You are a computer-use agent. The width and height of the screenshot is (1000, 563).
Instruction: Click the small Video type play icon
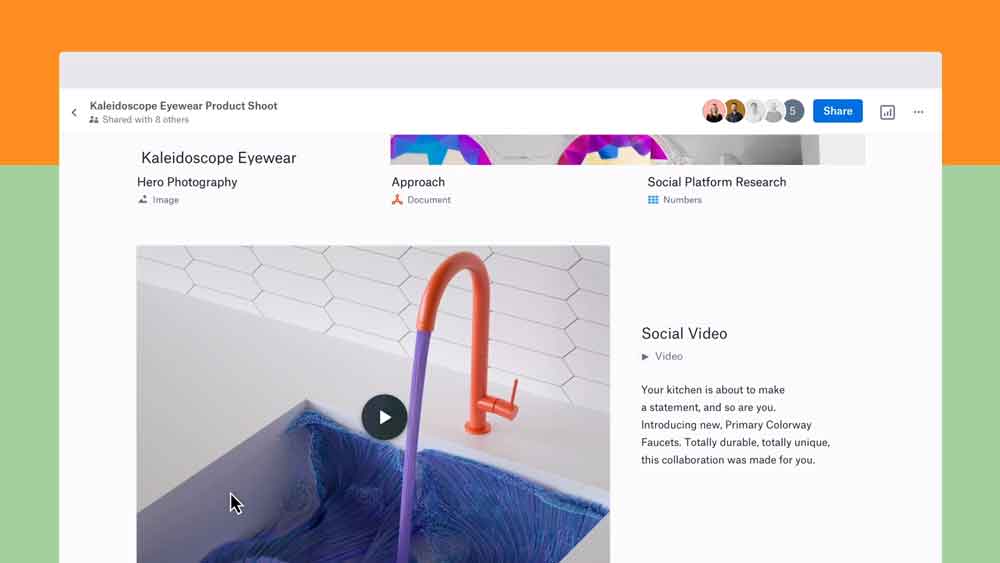[645, 356]
